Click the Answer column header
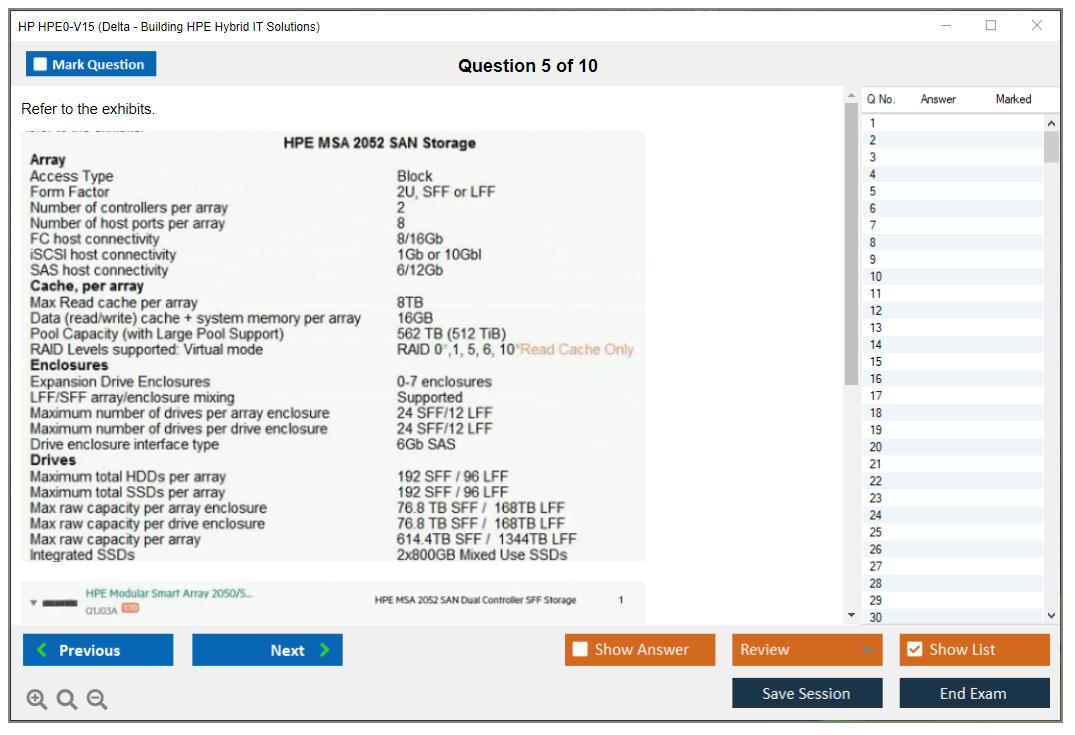The width and height of the screenshot is (1075, 735). pyautogui.click(x=938, y=99)
